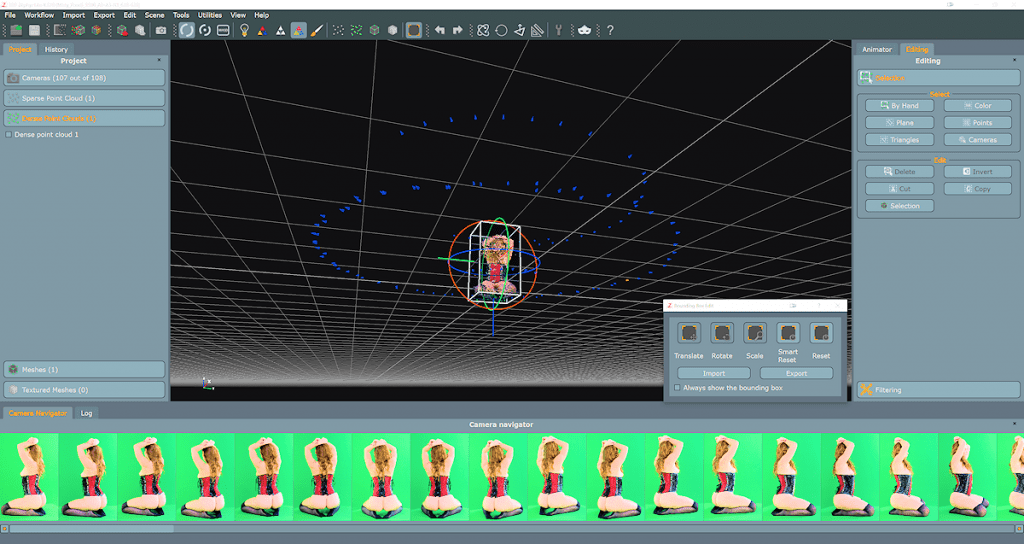This screenshot has width=1024, height=544.
Task: Click the Export button in bounding box dialog
Action: pyautogui.click(x=796, y=373)
